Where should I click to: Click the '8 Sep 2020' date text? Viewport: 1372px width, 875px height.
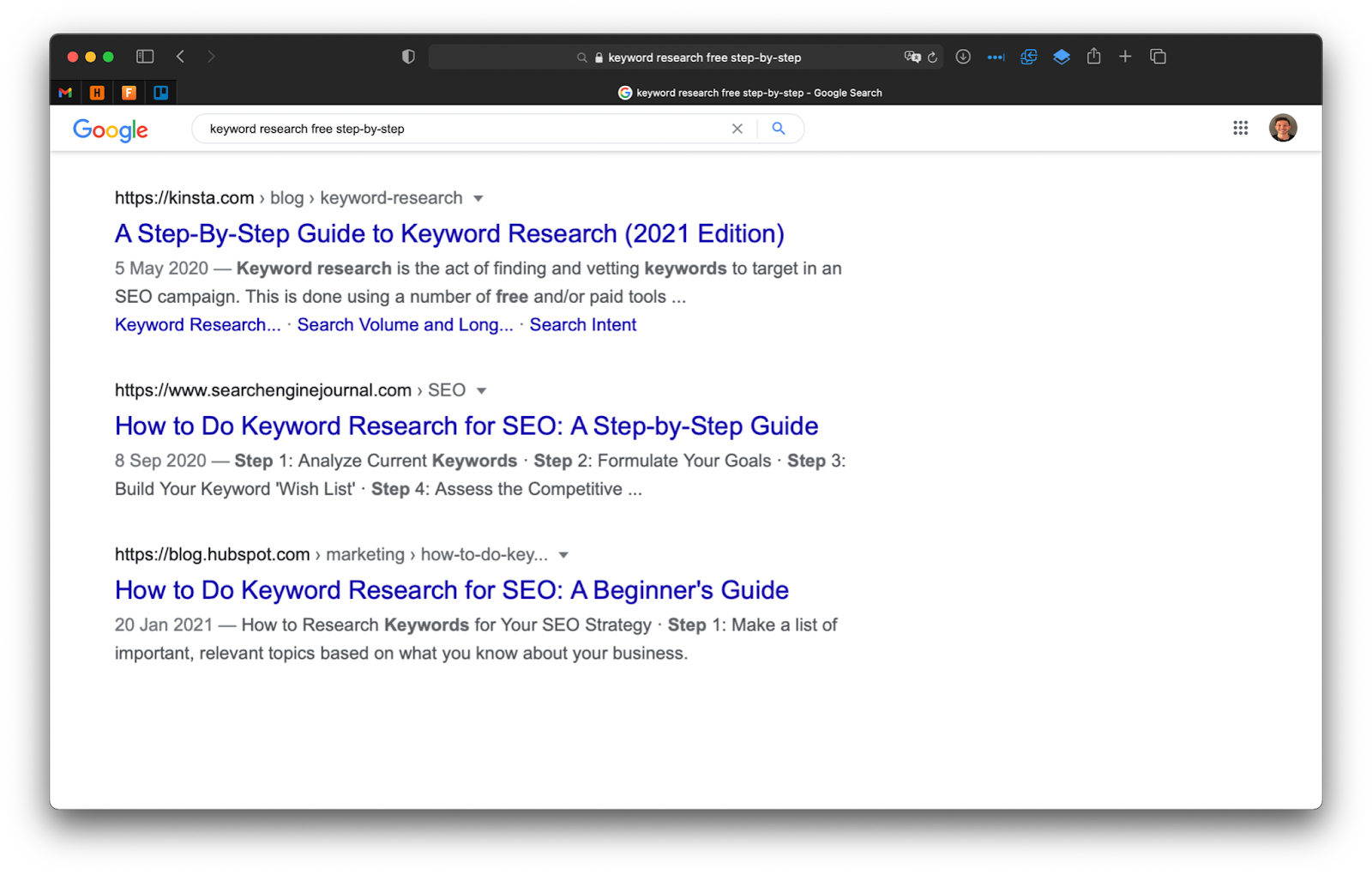click(x=160, y=461)
